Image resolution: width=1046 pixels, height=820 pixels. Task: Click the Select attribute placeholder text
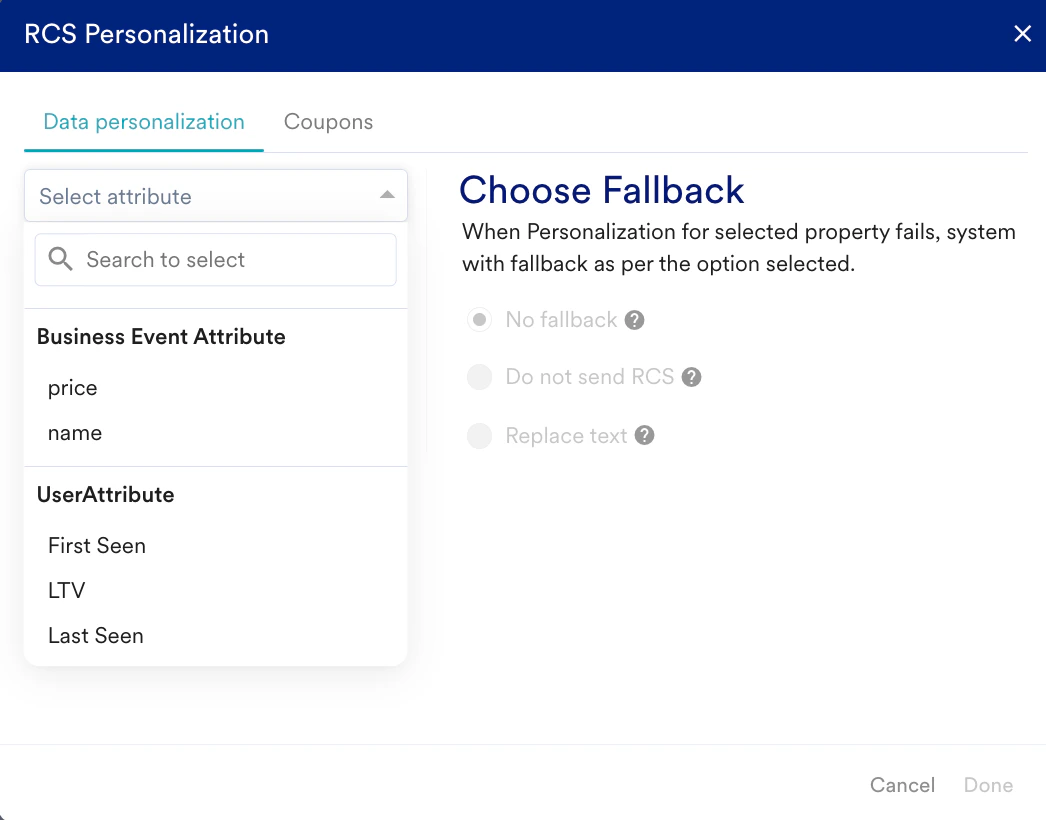pos(116,197)
